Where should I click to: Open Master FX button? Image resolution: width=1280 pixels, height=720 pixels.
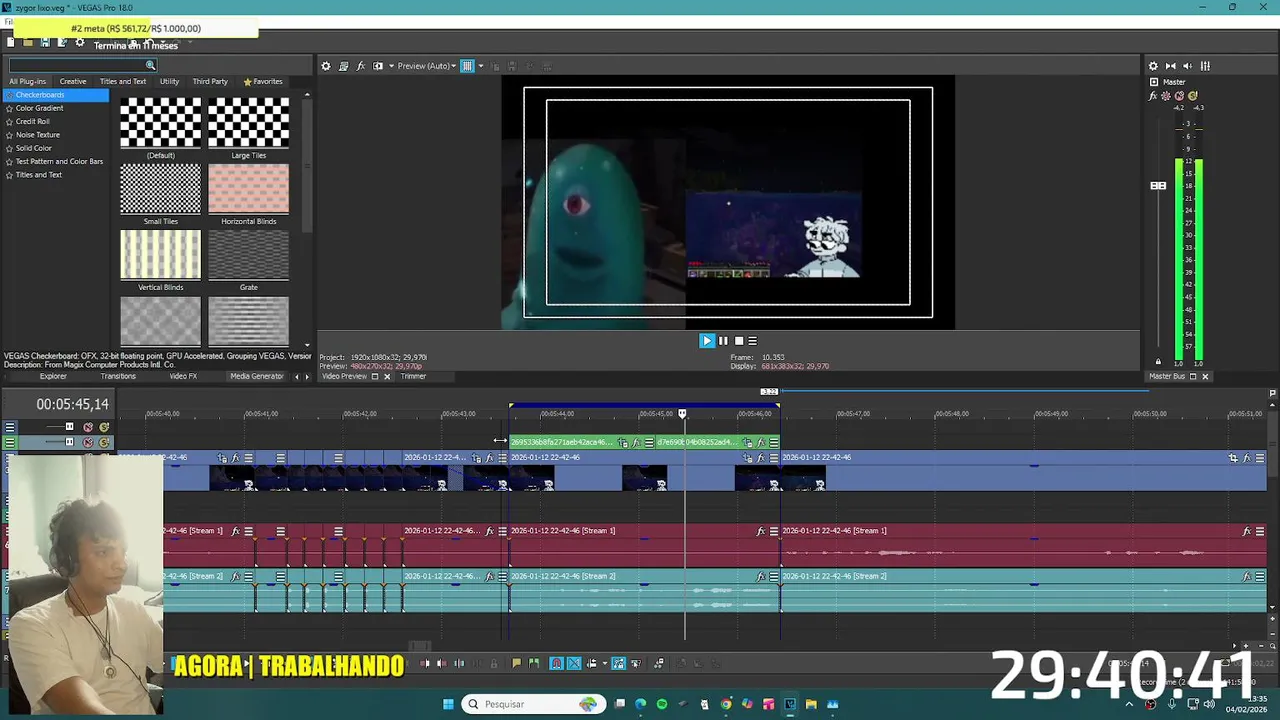(1153, 96)
